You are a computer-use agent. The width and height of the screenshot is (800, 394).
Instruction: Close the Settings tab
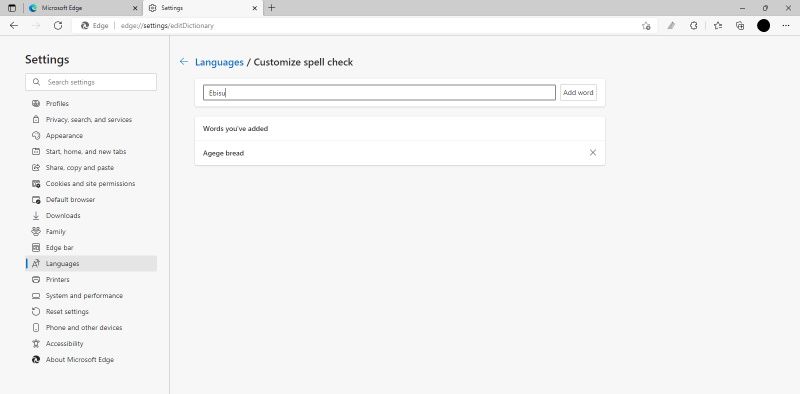pyautogui.click(x=255, y=8)
